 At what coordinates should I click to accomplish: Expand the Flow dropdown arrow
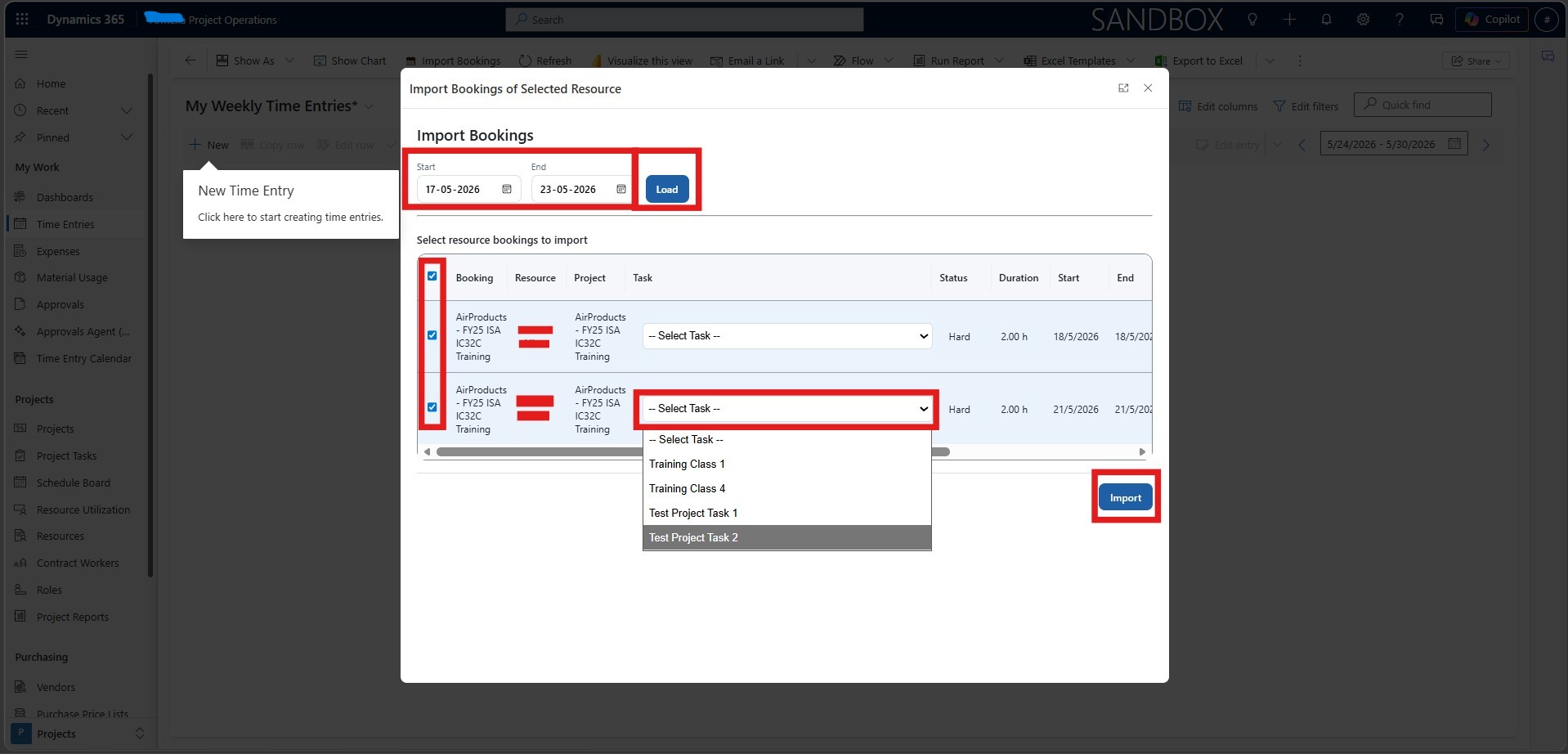(x=889, y=61)
